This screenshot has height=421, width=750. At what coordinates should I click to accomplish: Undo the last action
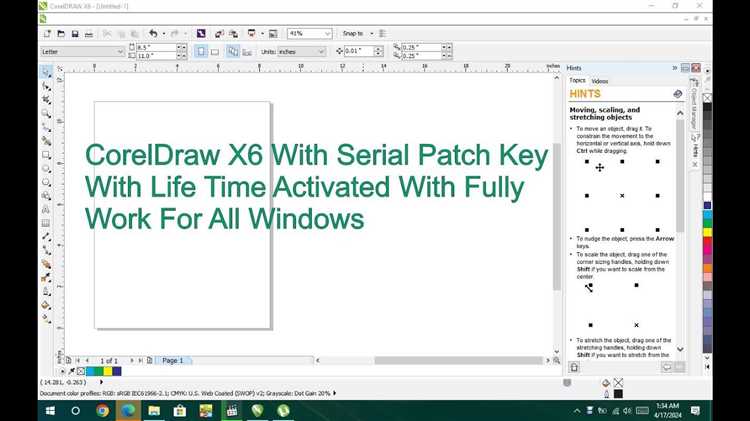[153, 33]
